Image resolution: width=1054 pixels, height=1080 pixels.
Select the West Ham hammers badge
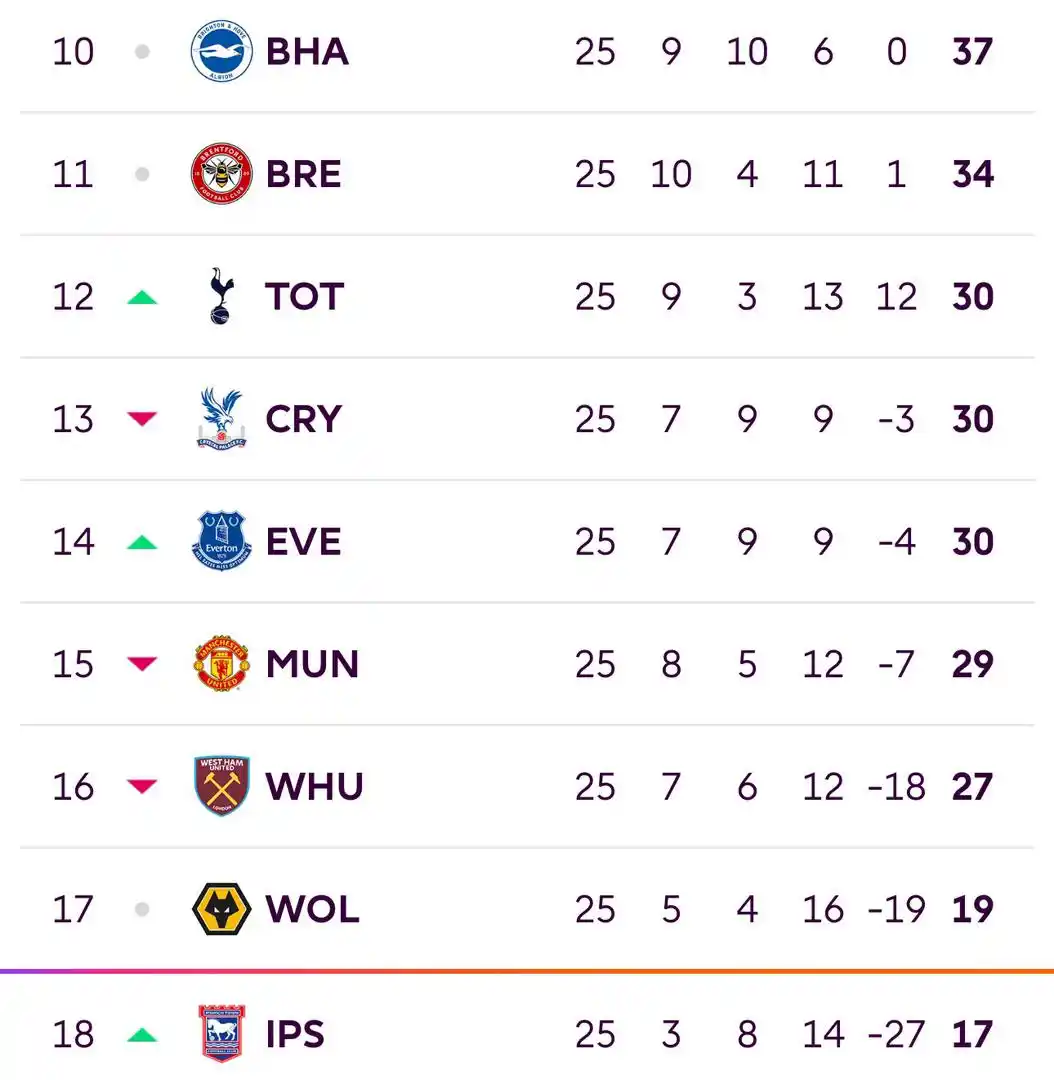coord(221,786)
